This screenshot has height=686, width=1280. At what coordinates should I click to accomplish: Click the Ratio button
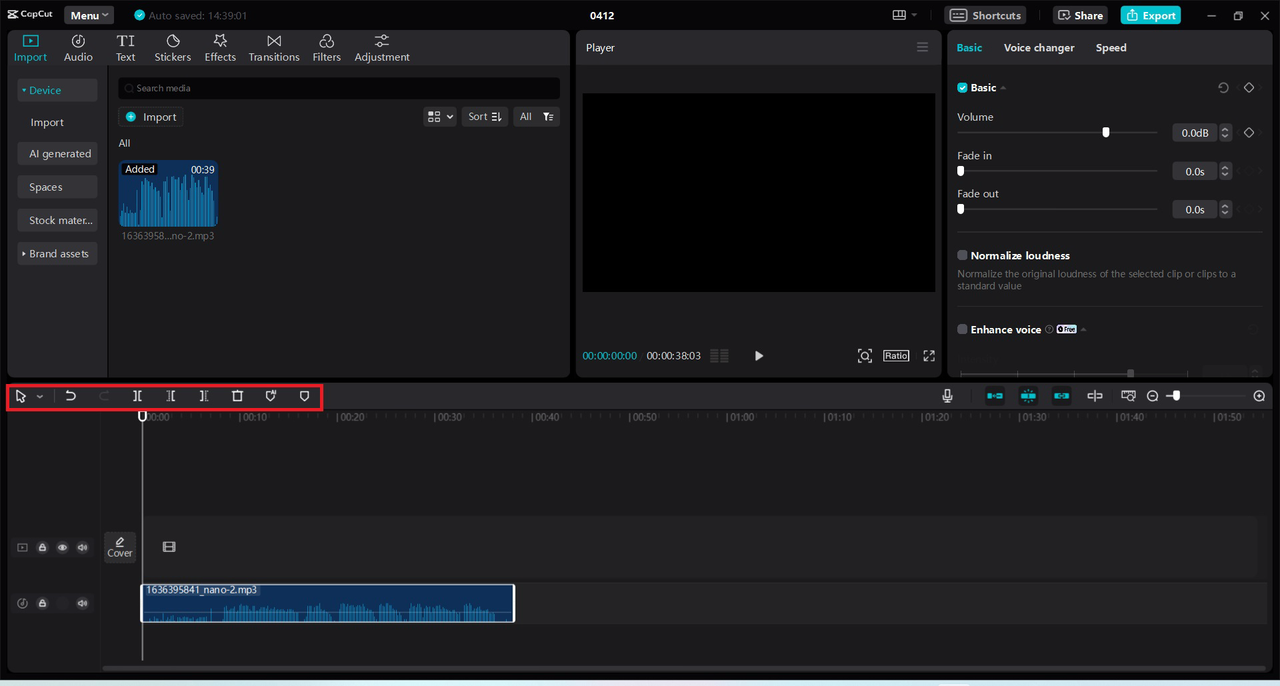click(896, 356)
